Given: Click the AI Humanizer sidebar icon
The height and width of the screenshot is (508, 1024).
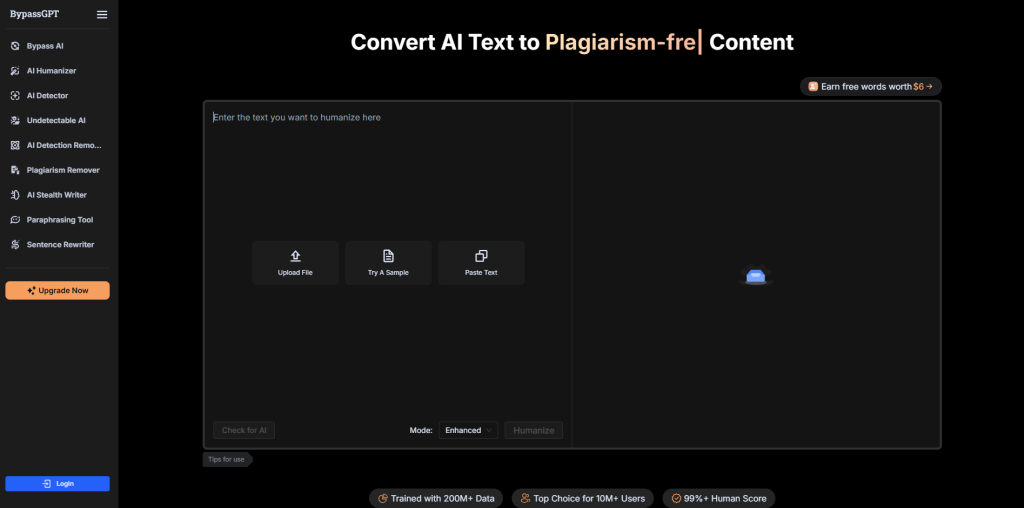Looking at the screenshot, I should 15,71.
